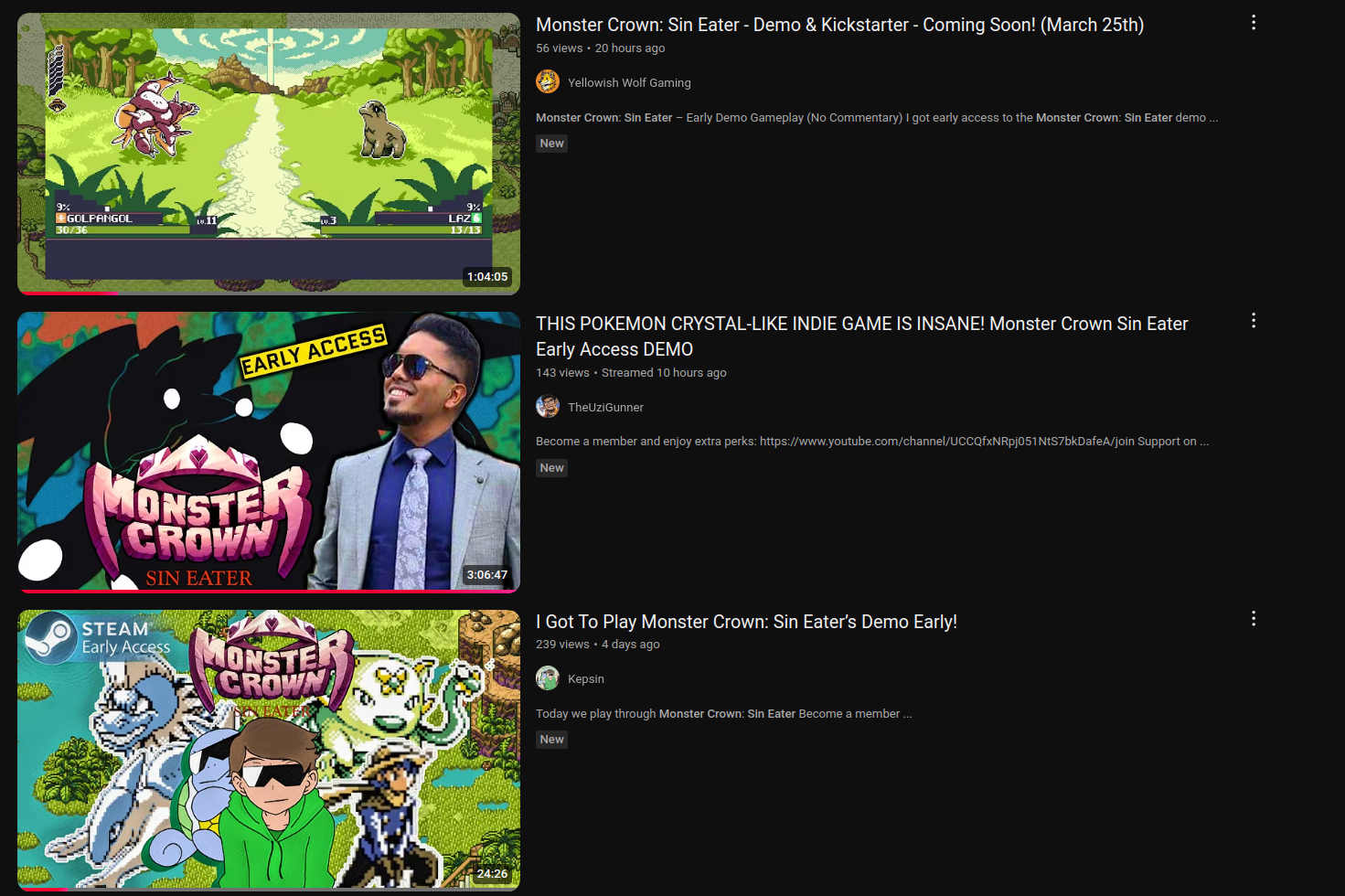Visit the Kepsin channel name

tap(586, 678)
